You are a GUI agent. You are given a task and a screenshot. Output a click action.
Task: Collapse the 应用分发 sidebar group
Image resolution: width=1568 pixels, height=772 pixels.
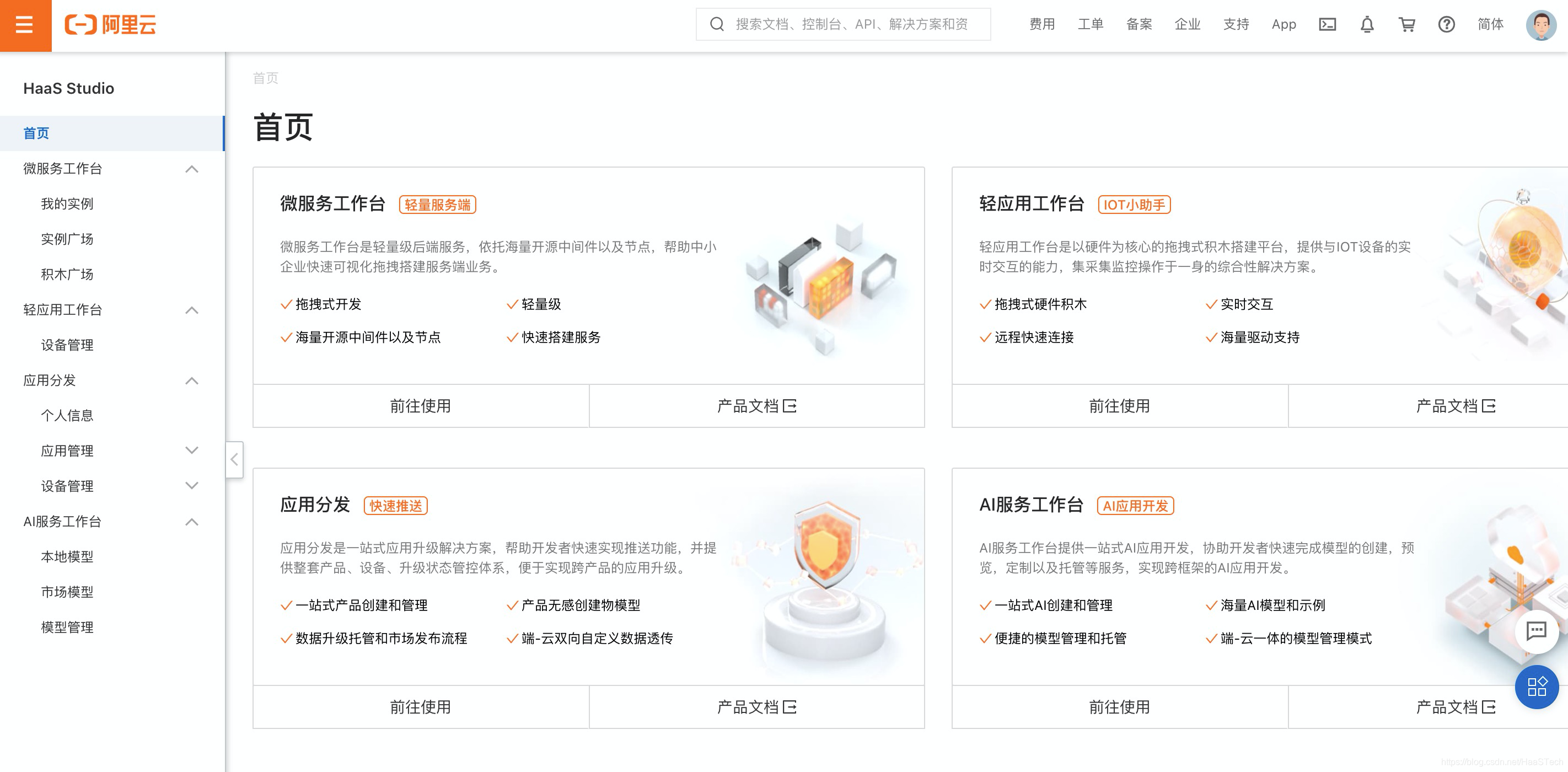(x=192, y=380)
